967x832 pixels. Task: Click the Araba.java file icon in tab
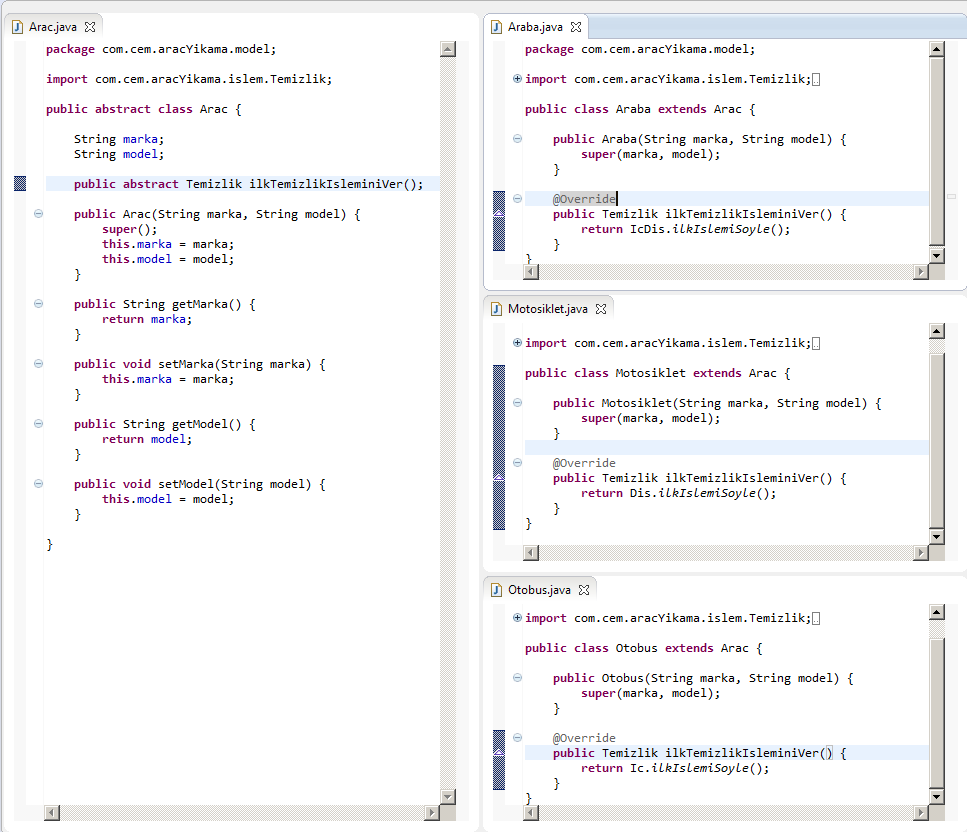[x=496, y=27]
